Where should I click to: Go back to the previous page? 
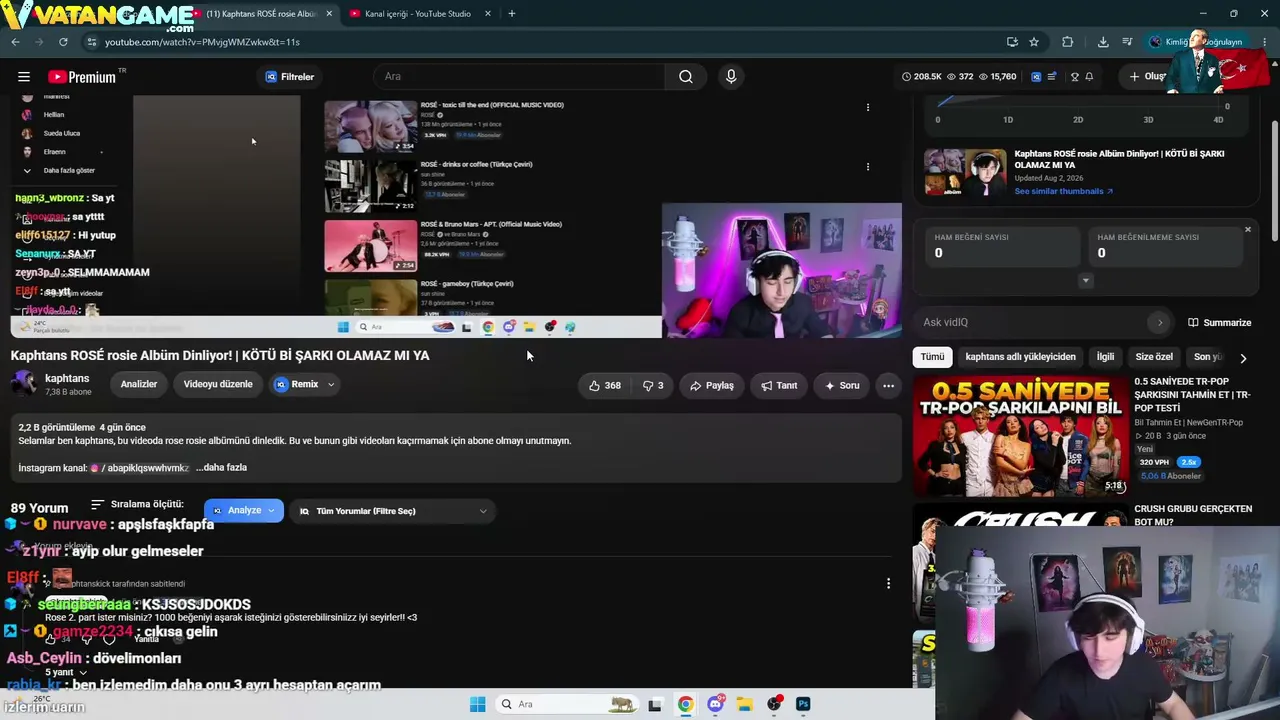tap(15, 42)
